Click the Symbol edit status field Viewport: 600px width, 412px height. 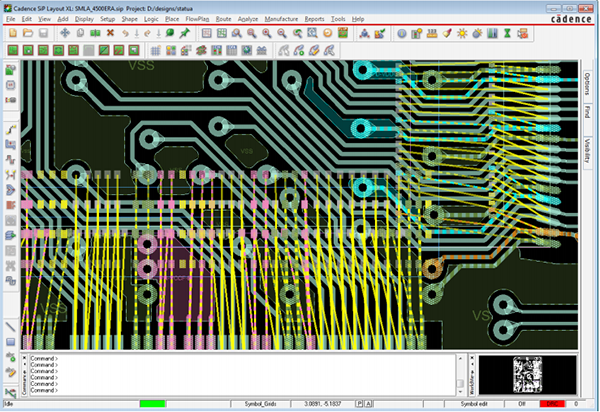point(474,404)
